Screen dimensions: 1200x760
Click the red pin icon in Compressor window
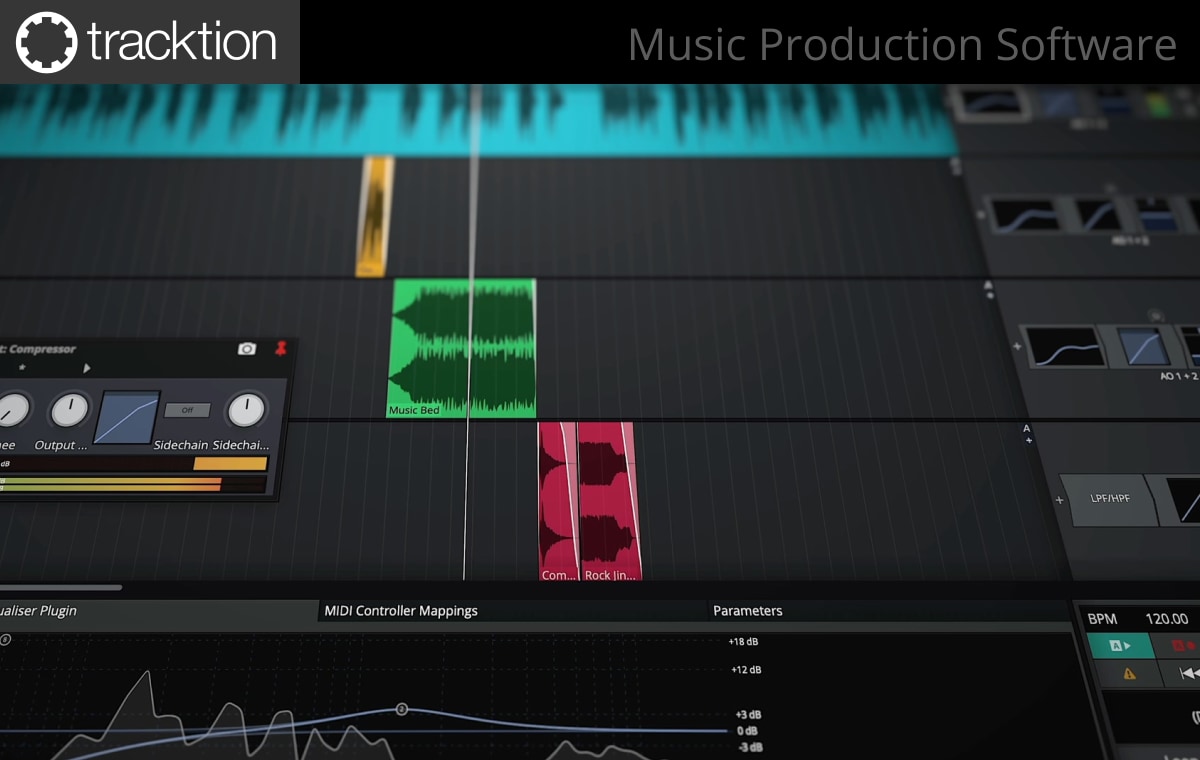(x=281, y=348)
